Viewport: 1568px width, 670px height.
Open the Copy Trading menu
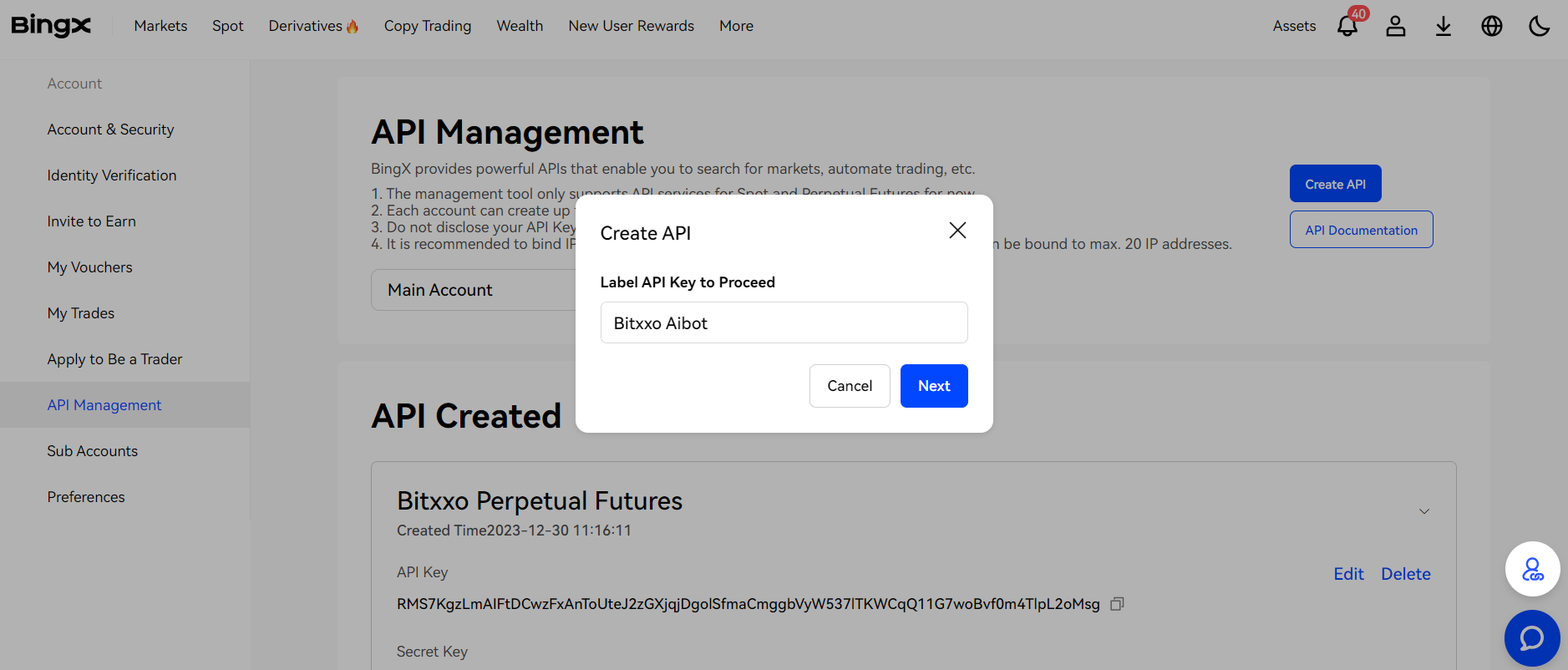(x=428, y=26)
